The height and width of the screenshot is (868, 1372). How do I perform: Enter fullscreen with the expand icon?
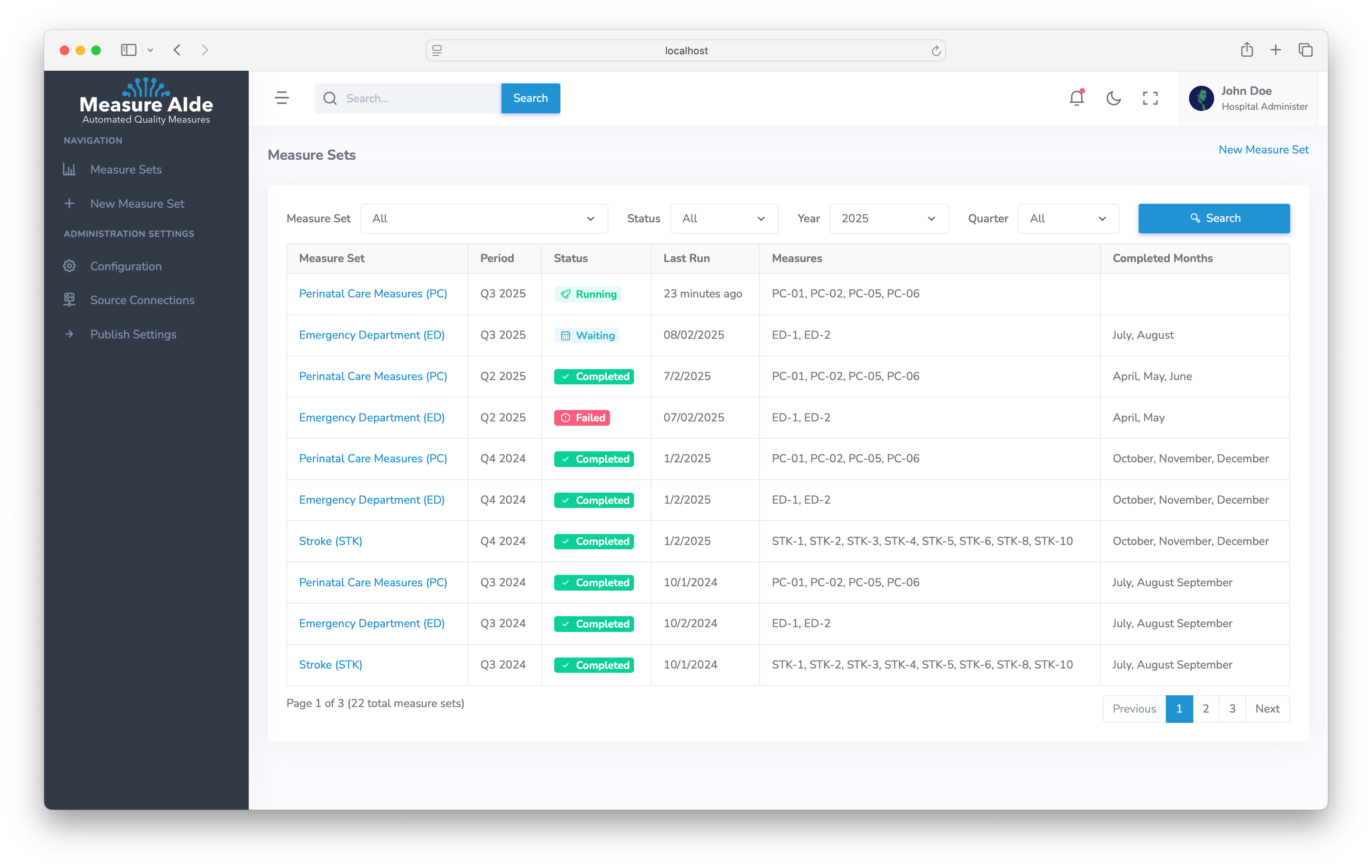pyautogui.click(x=1150, y=98)
